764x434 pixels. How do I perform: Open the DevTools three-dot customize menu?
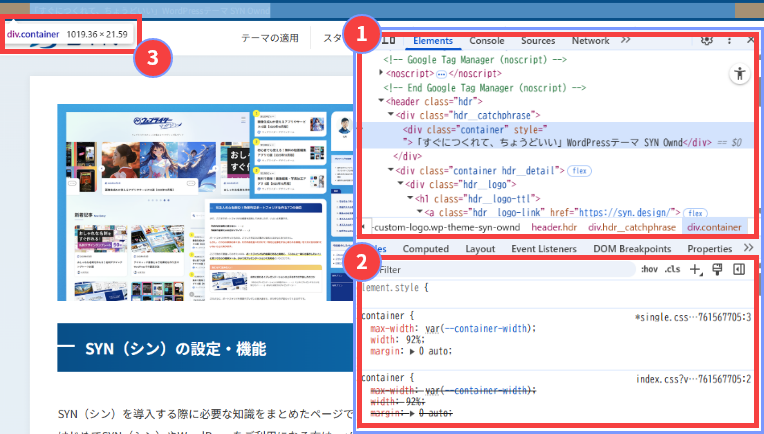point(729,41)
